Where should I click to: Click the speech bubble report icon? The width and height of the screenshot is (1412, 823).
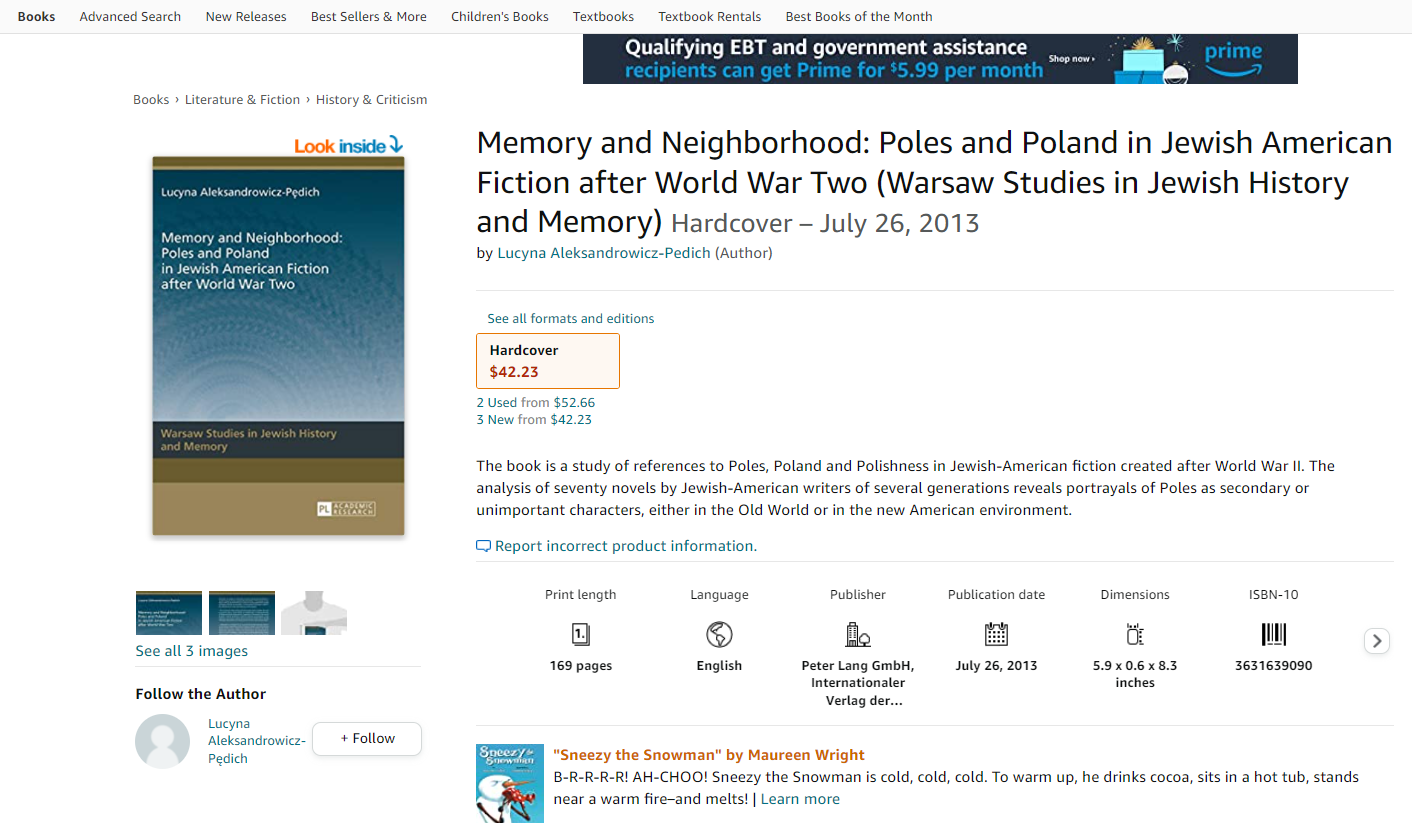[484, 546]
